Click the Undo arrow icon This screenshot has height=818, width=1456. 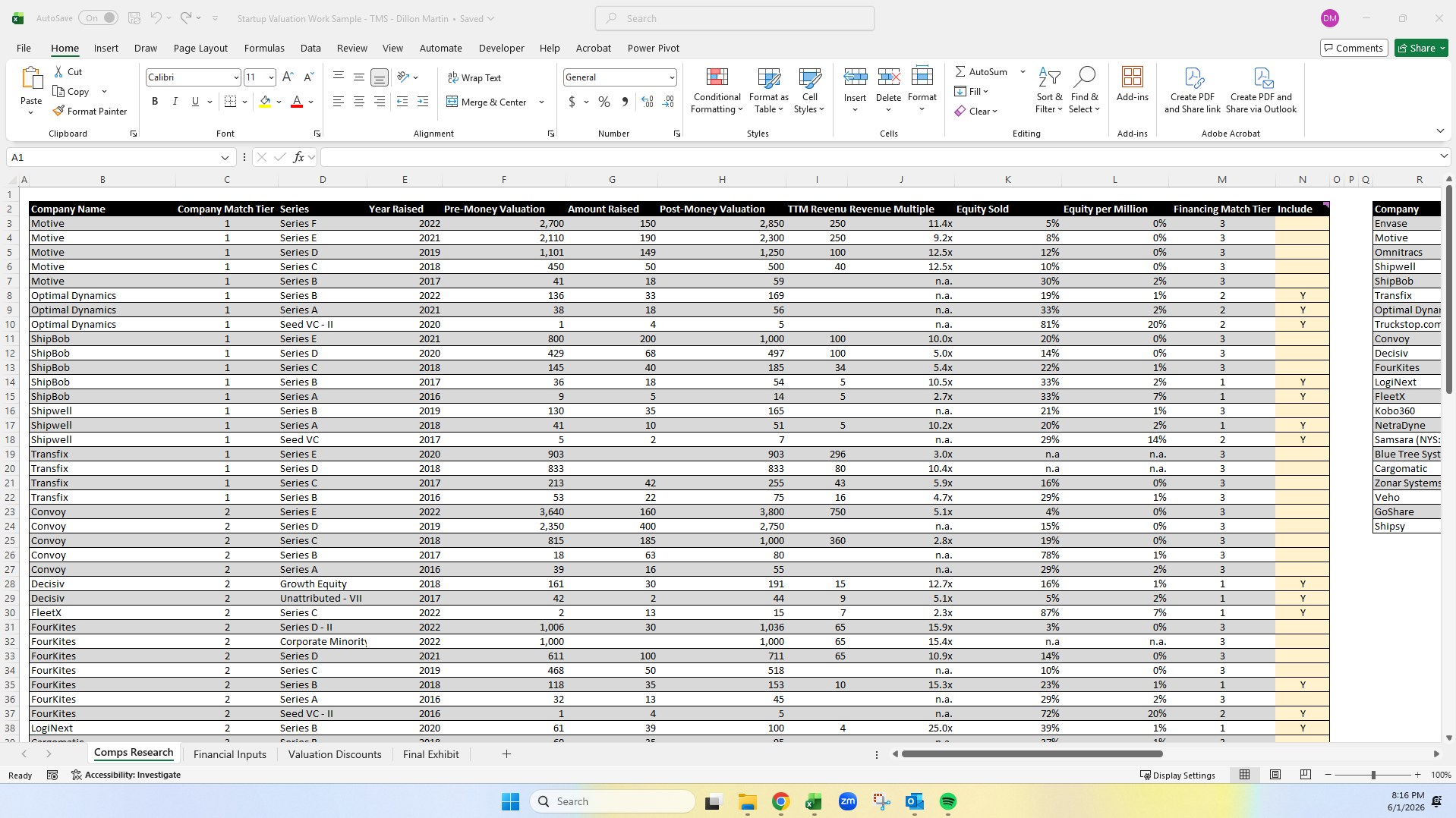coord(156,18)
